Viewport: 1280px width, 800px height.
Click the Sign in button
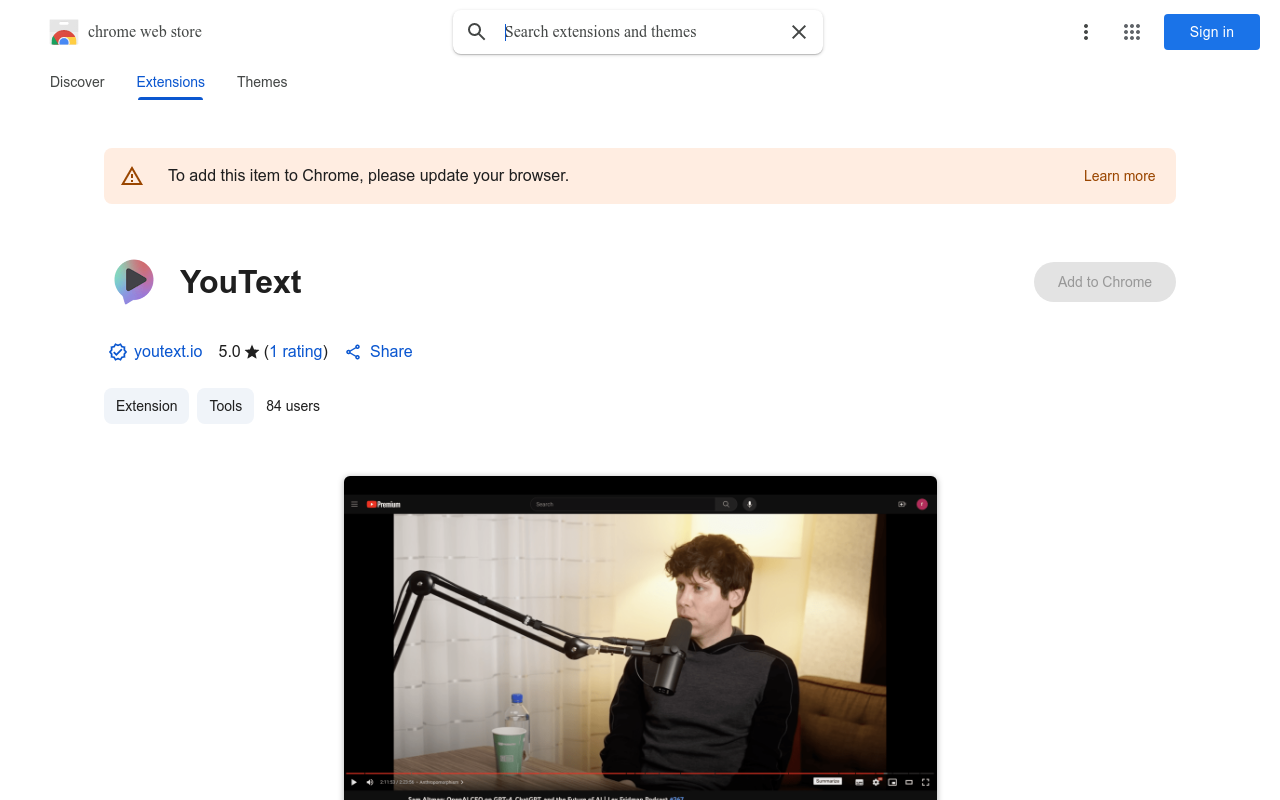(1212, 32)
